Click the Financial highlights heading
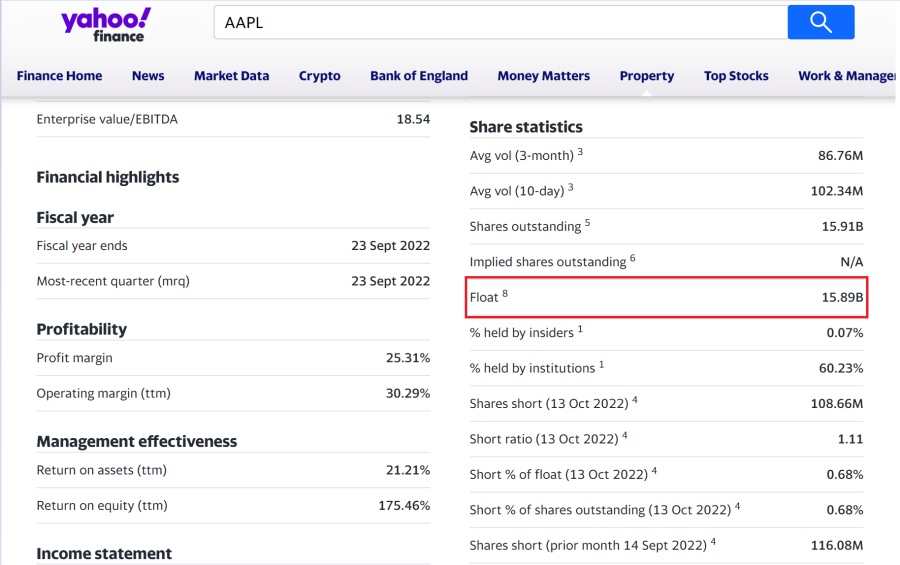 (x=108, y=177)
